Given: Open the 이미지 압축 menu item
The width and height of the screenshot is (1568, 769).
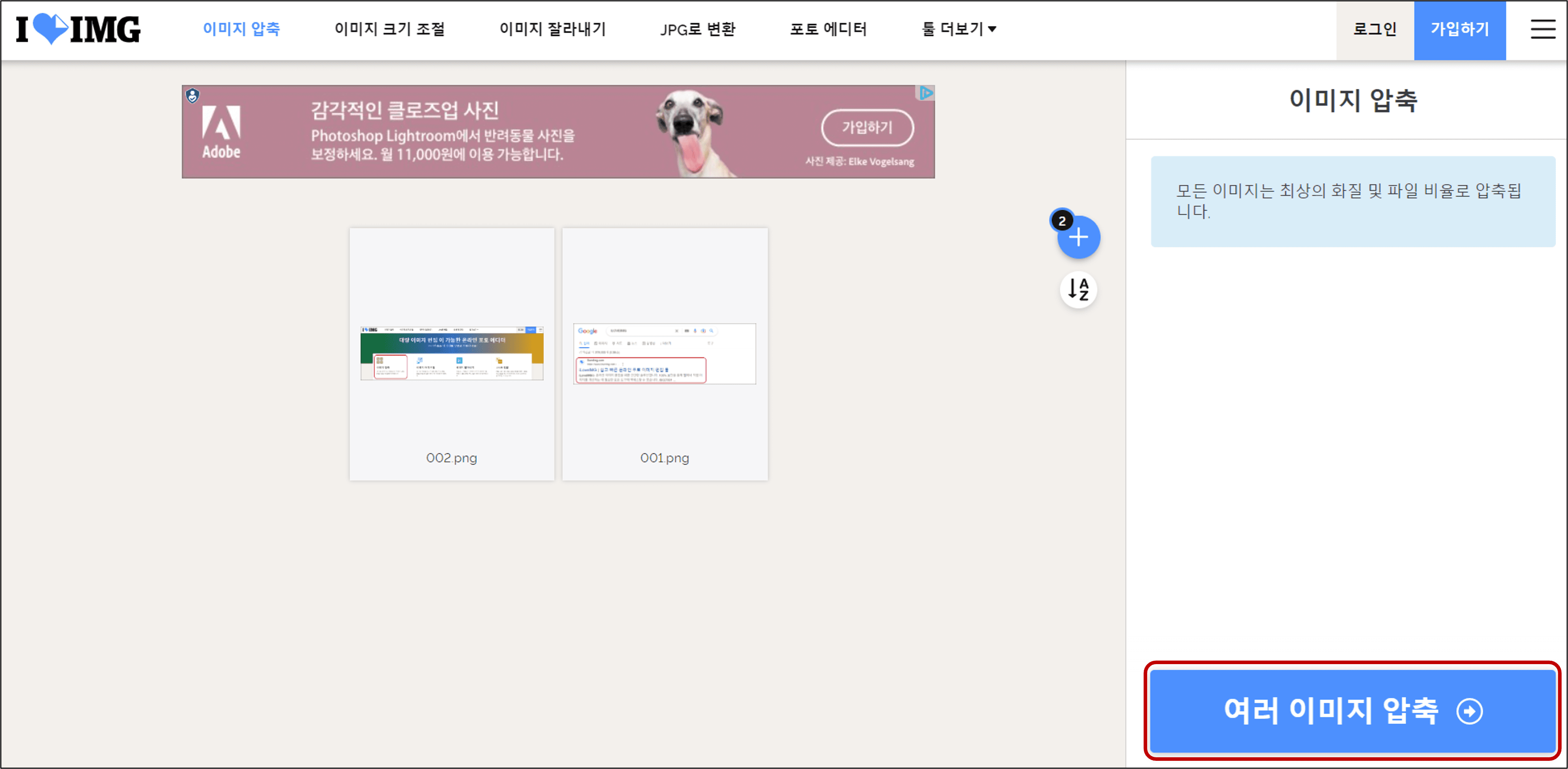Looking at the screenshot, I should click(x=241, y=29).
